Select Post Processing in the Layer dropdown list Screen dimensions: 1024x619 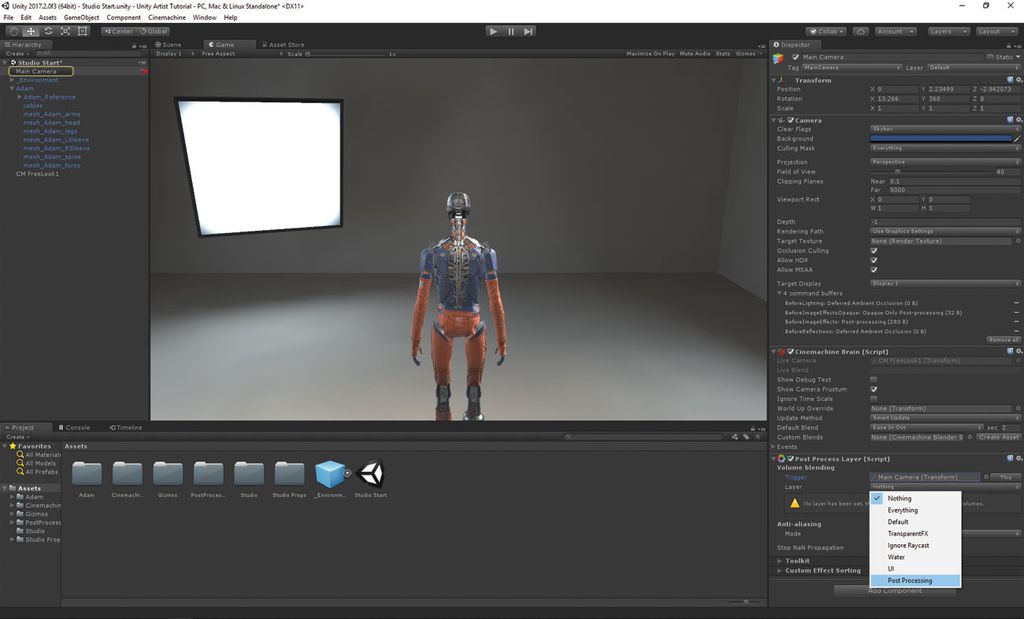point(911,580)
